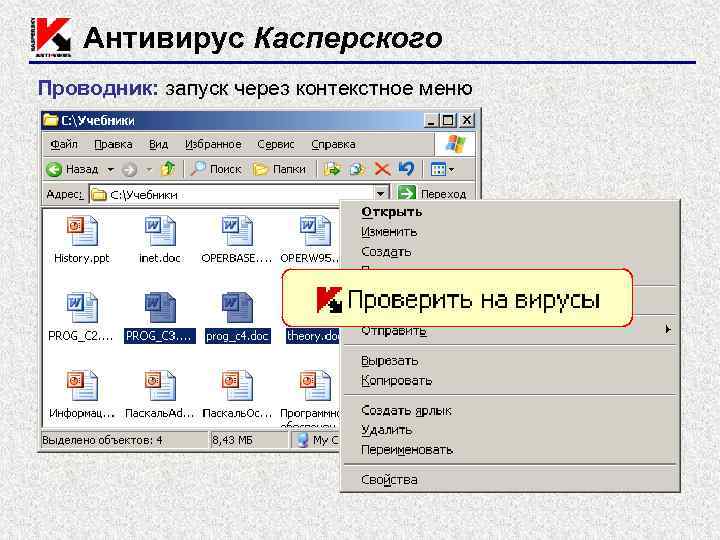The width and height of the screenshot is (720, 540).
Task: Close the C:\Учебники Explorer window
Action: click(467, 120)
